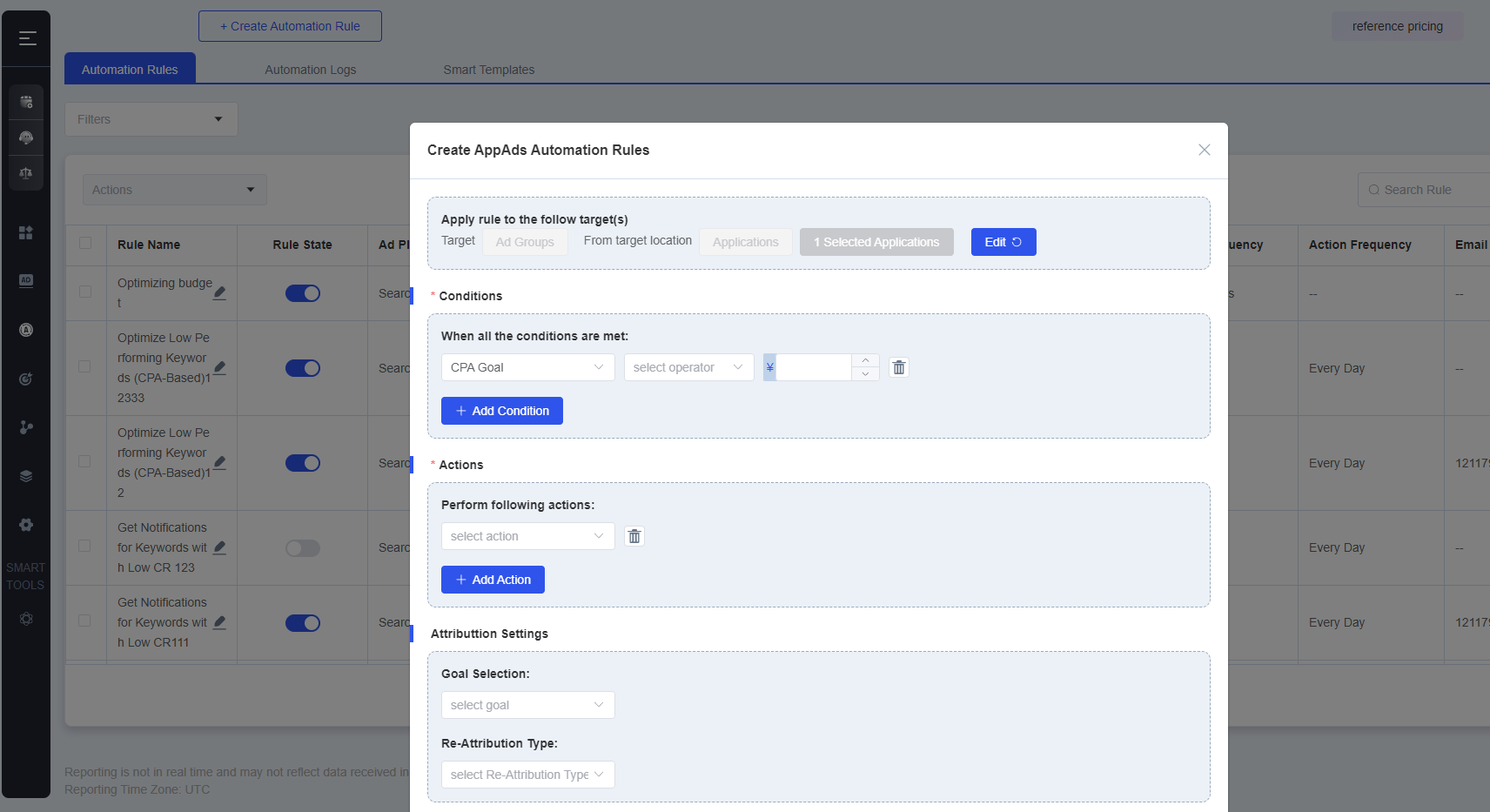Click the Add Condition button

502,411
